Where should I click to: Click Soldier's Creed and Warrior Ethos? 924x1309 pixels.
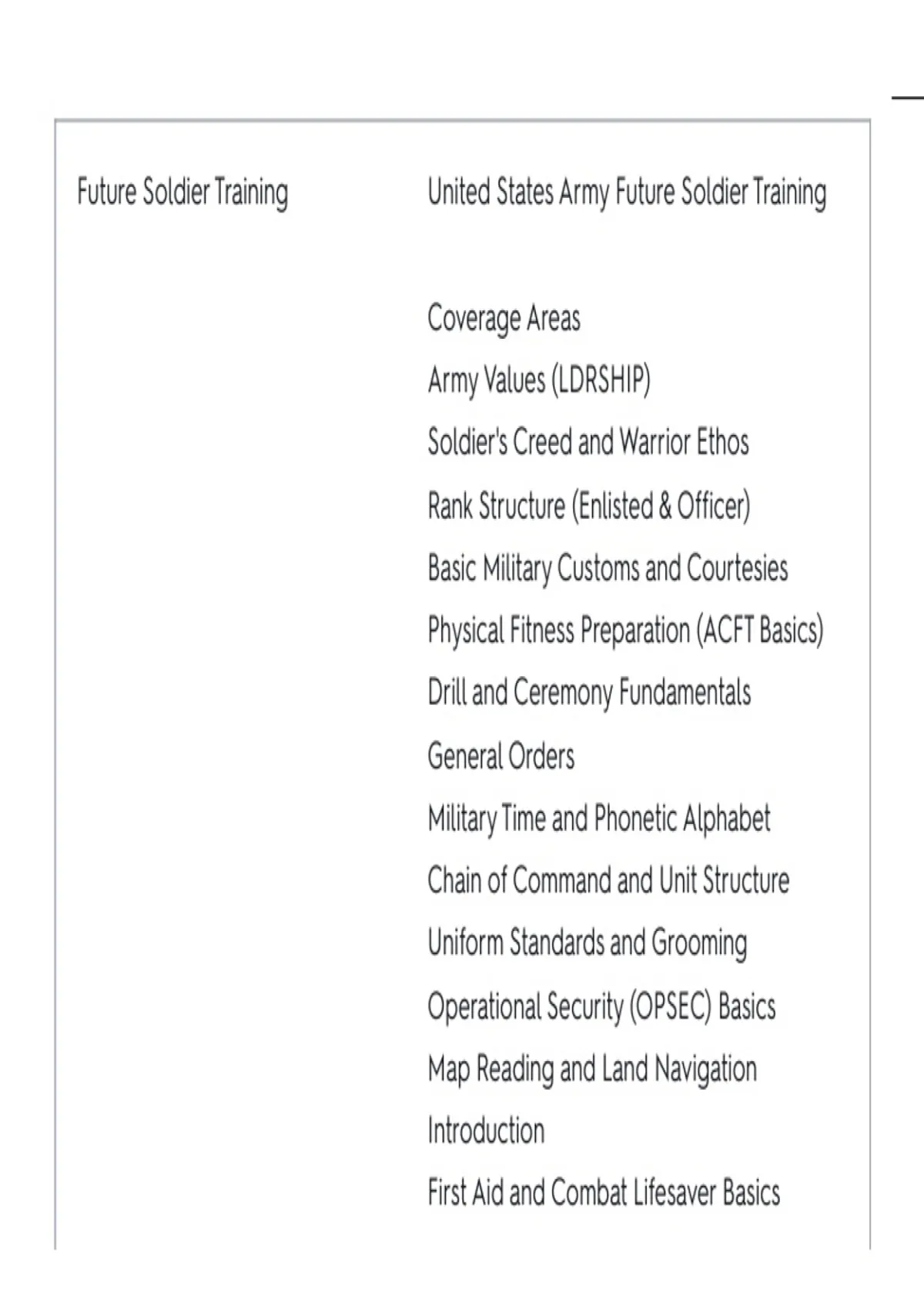coord(588,443)
